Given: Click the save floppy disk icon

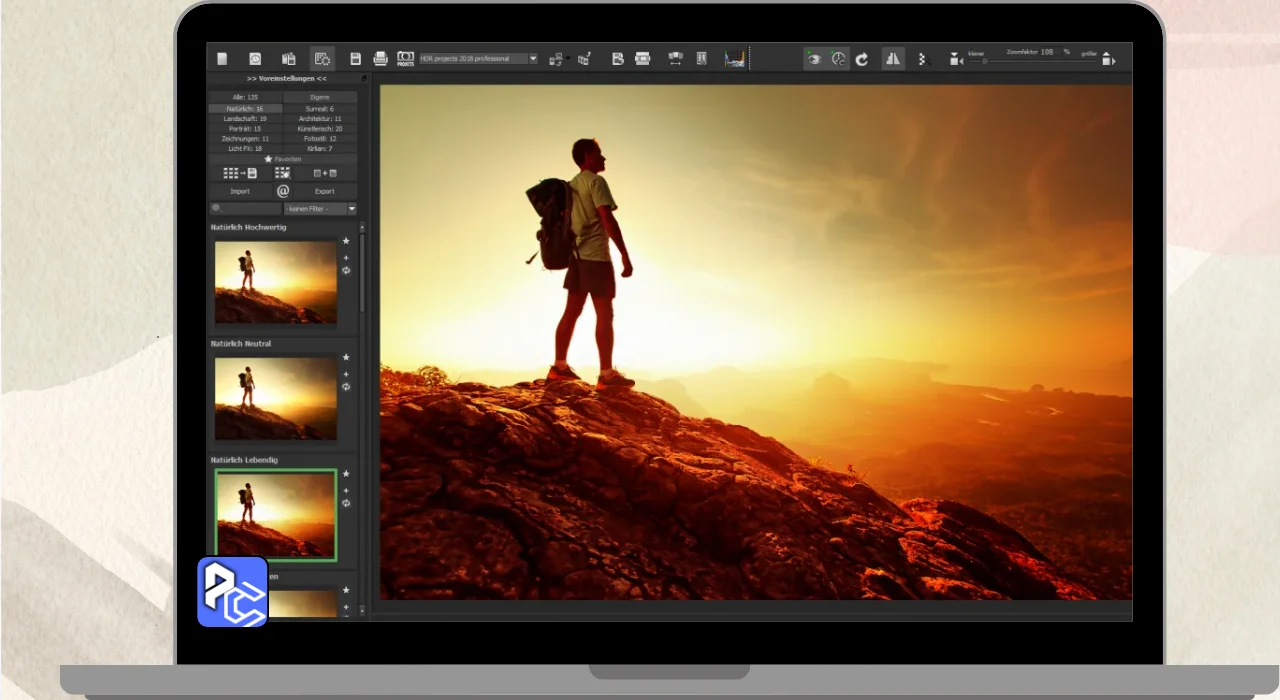Looking at the screenshot, I should (x=355, y=59).
